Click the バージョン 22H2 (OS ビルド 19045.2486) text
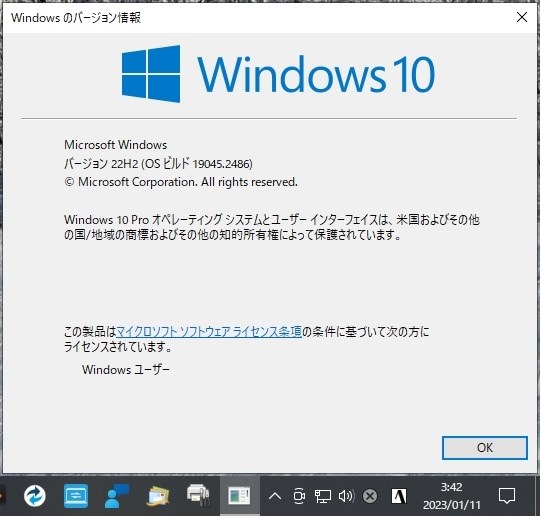The image size is (541, 518). (x=158, y=164)
